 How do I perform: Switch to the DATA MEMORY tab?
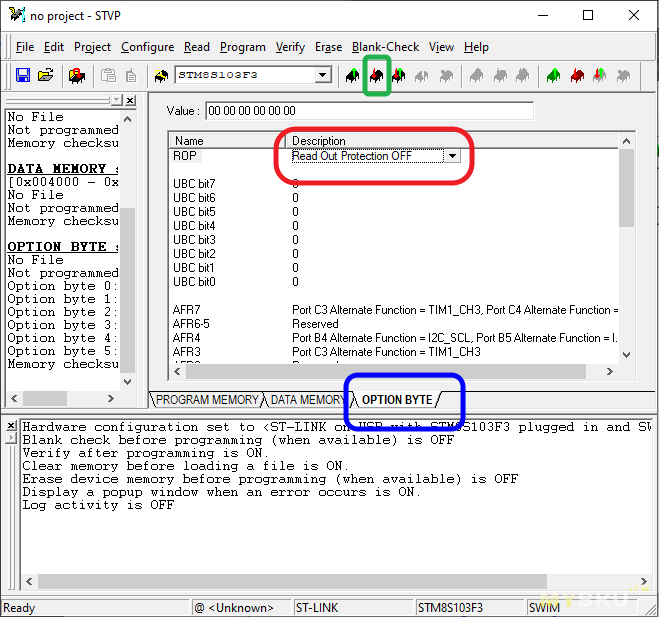pos(307,400)
